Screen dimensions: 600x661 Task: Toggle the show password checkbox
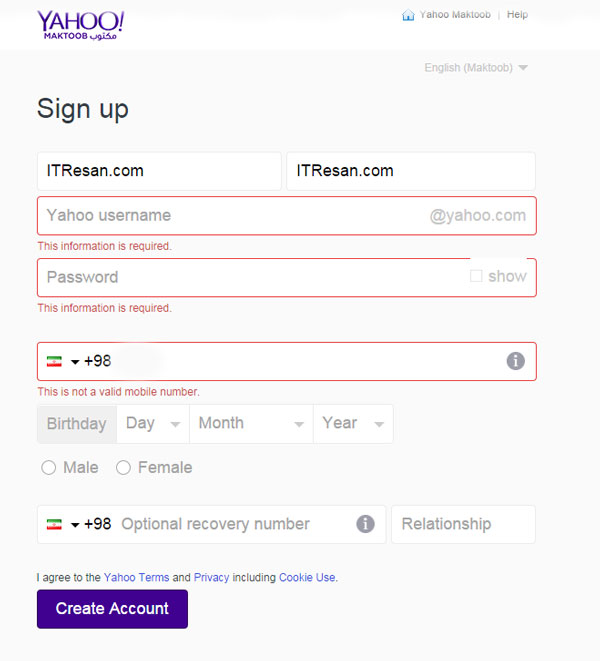click(x=476, y=276)
